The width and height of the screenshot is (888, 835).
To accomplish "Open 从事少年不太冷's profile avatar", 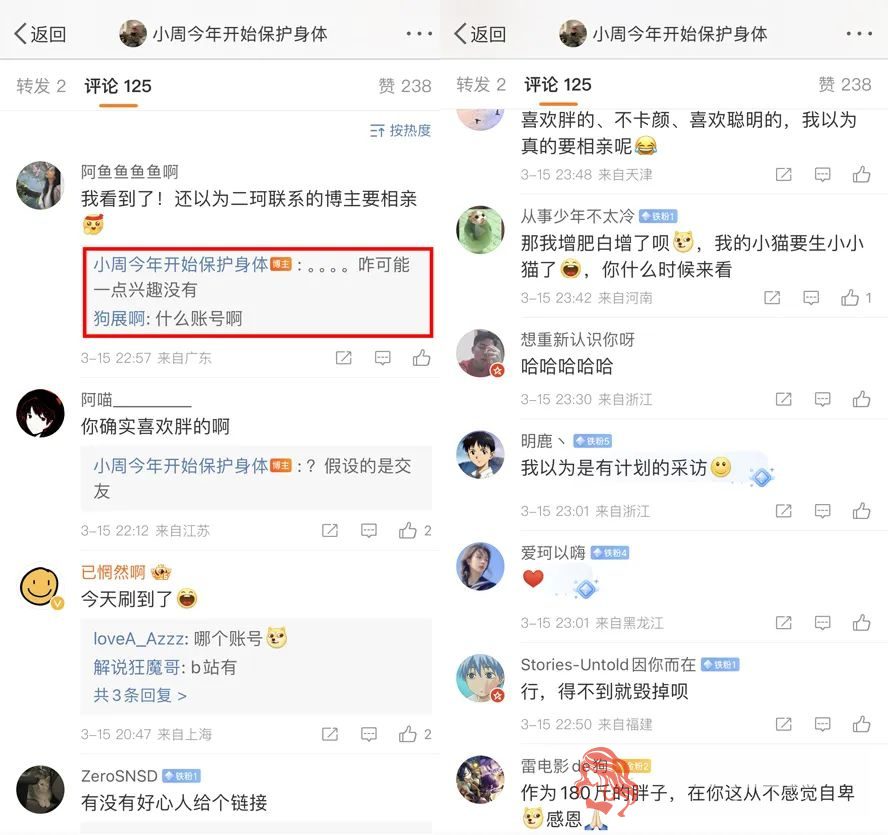I will click(x=480, y=229).
